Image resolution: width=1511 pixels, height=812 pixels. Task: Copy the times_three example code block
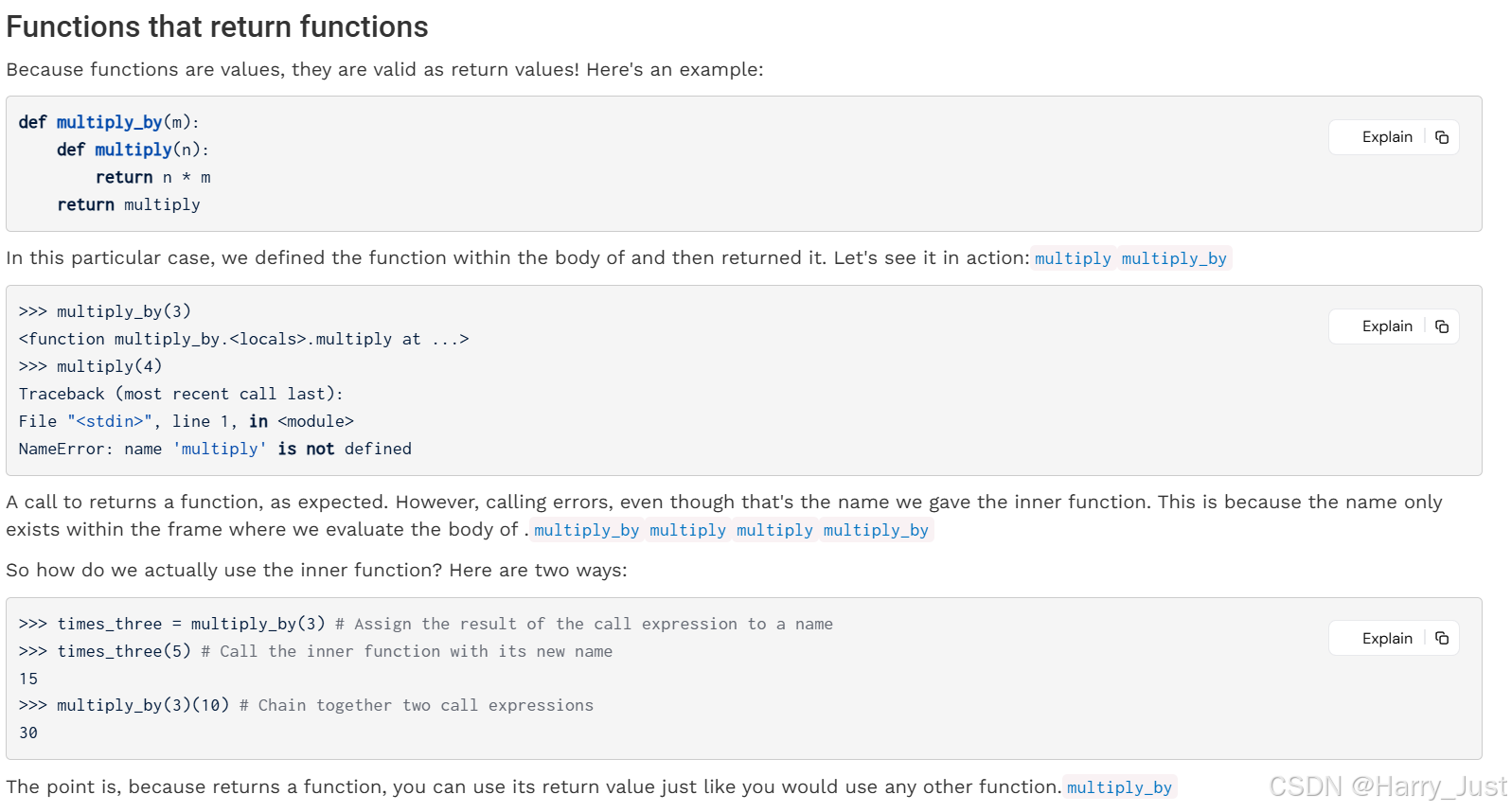pyautogui.click(x=1442, y=639)
